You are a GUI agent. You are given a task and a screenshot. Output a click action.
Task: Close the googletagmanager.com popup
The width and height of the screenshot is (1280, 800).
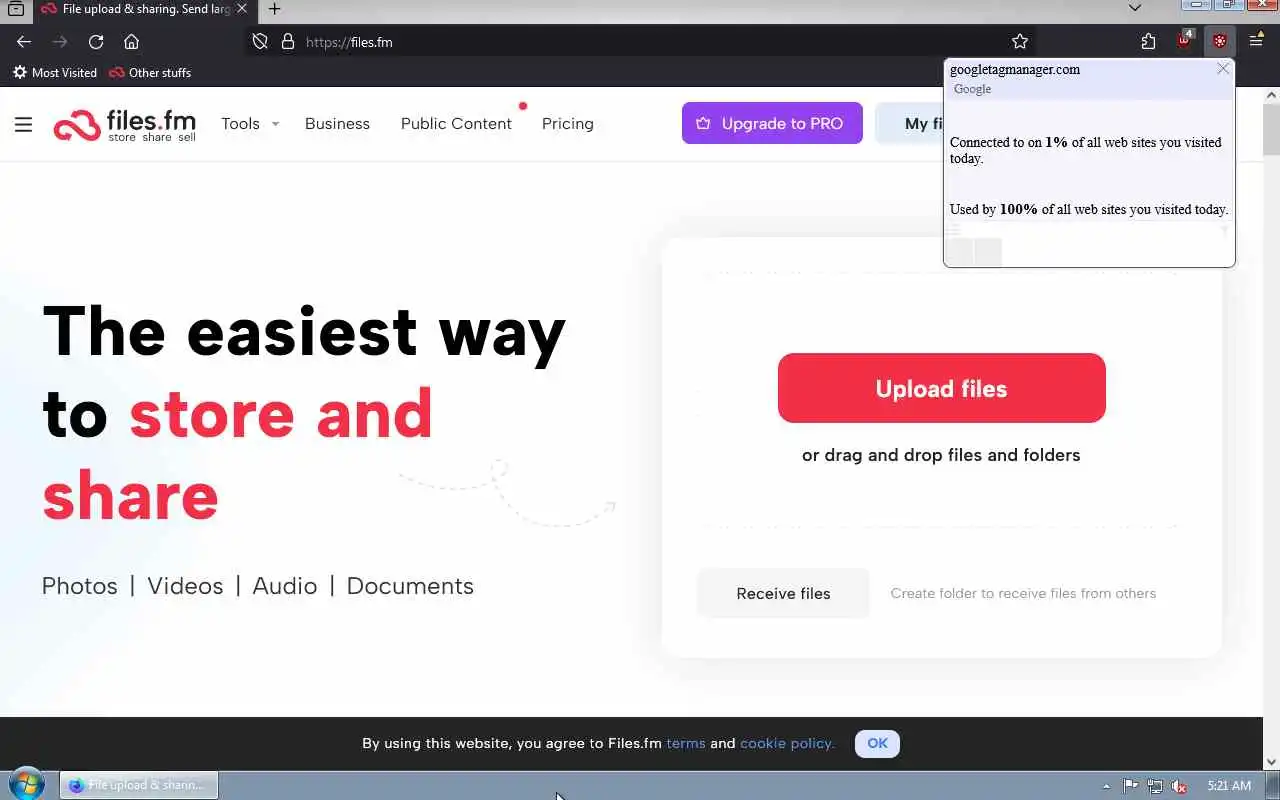tap(1223, 69)
